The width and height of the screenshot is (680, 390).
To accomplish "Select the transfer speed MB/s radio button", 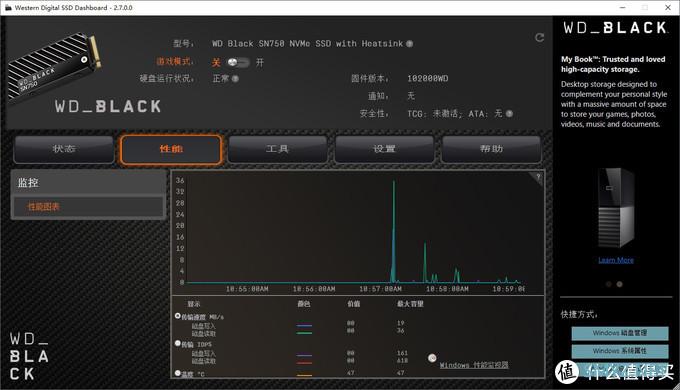I will [x=177, y=316].
